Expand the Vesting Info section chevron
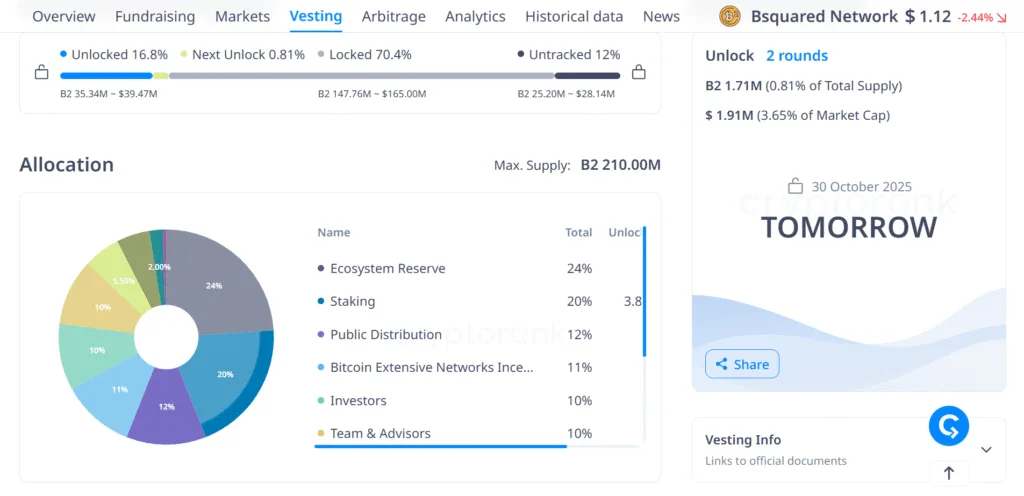Image resolution: width=1024 pixels, height=496 pixels. (986, 449)
